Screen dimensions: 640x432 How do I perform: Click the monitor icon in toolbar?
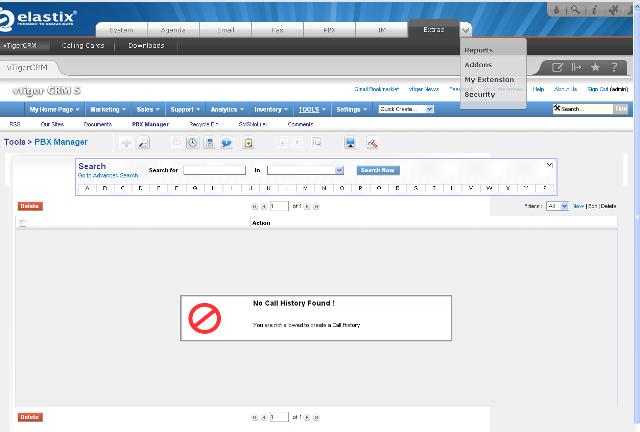point(350,143)
